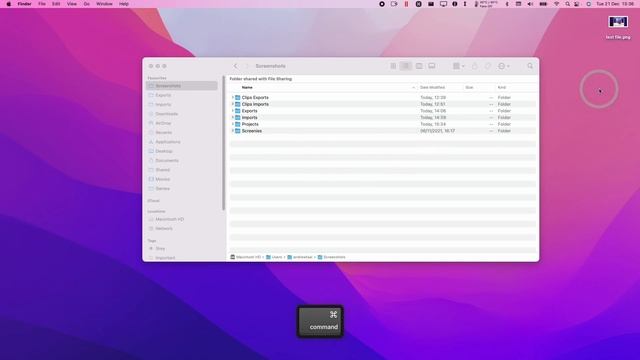Open the Action ellipsis toolbar menu

click(x=503, y=66)
